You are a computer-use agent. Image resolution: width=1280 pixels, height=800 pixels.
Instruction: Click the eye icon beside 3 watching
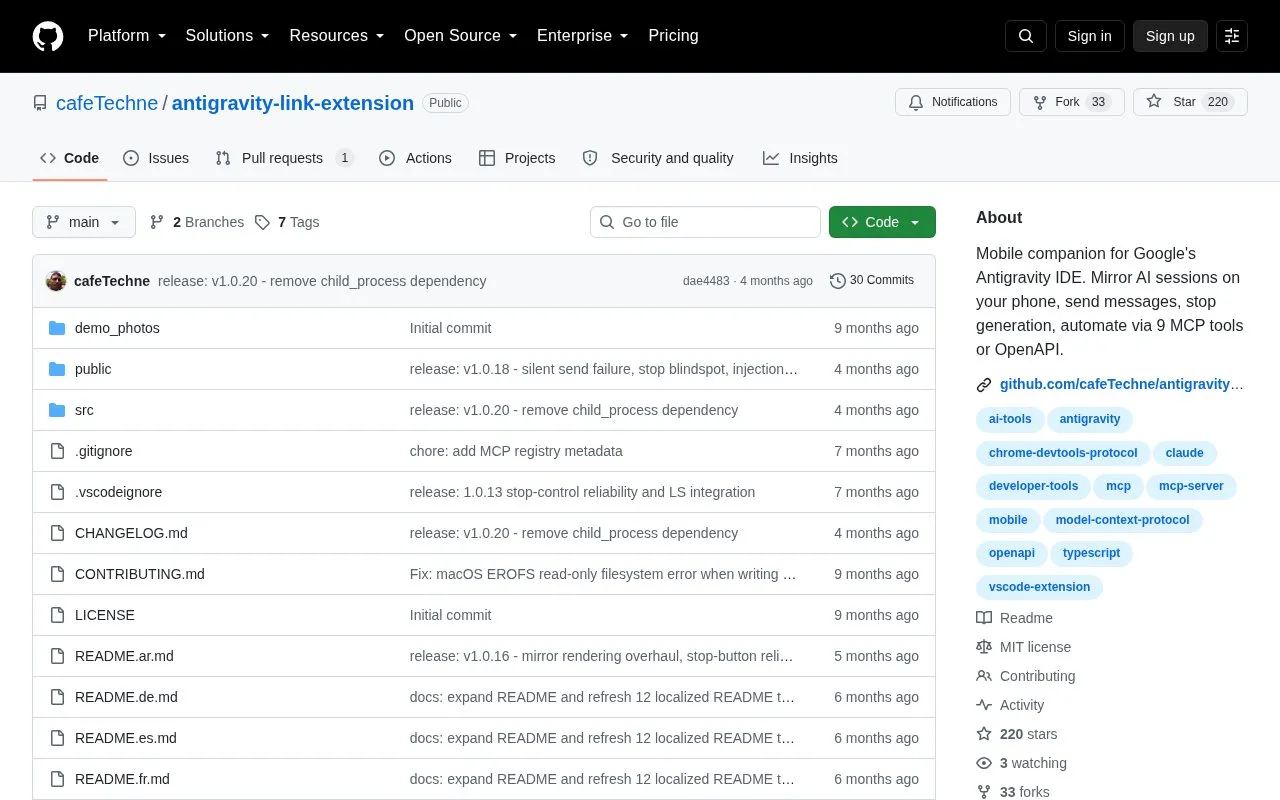[984, 763]
